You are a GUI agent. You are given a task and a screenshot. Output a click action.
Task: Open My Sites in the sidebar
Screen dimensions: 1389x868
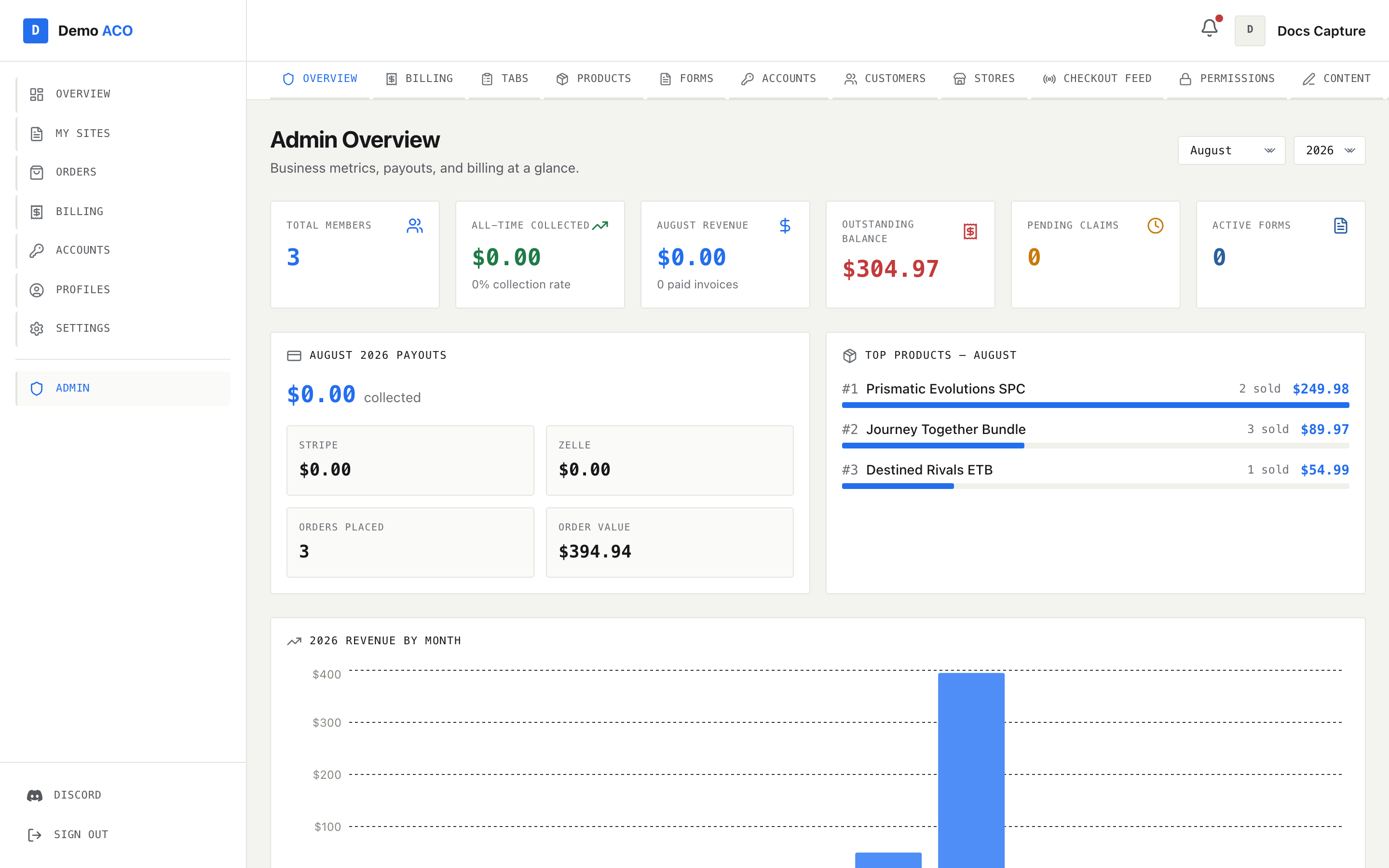click(123, 133)
